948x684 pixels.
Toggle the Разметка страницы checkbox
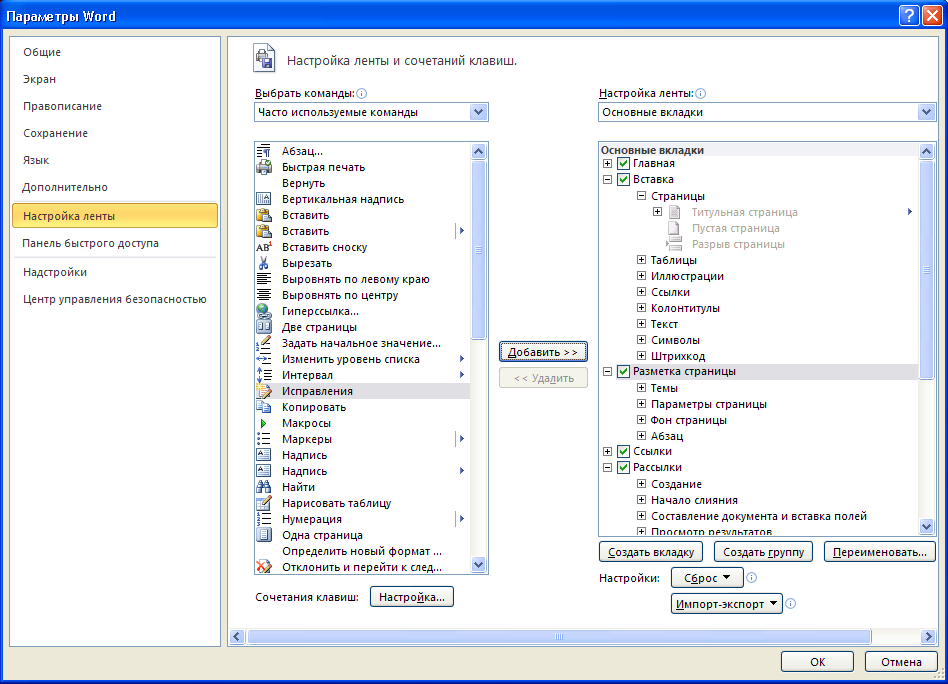(623, 372)
